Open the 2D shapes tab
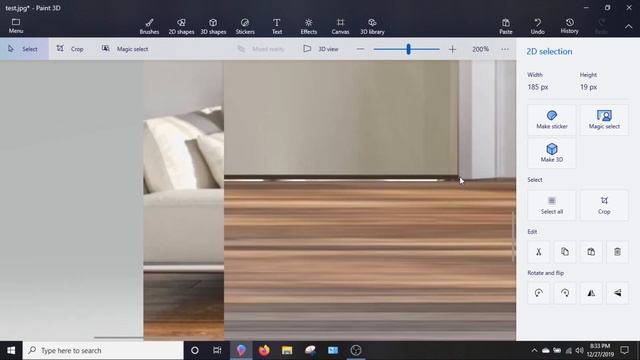 click(181, 26)
